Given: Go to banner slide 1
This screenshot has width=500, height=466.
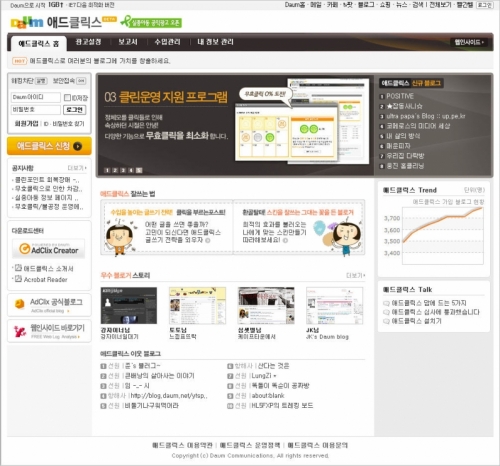Looking at the screenshot, I should pyautogui.click(x=107, y=170).
